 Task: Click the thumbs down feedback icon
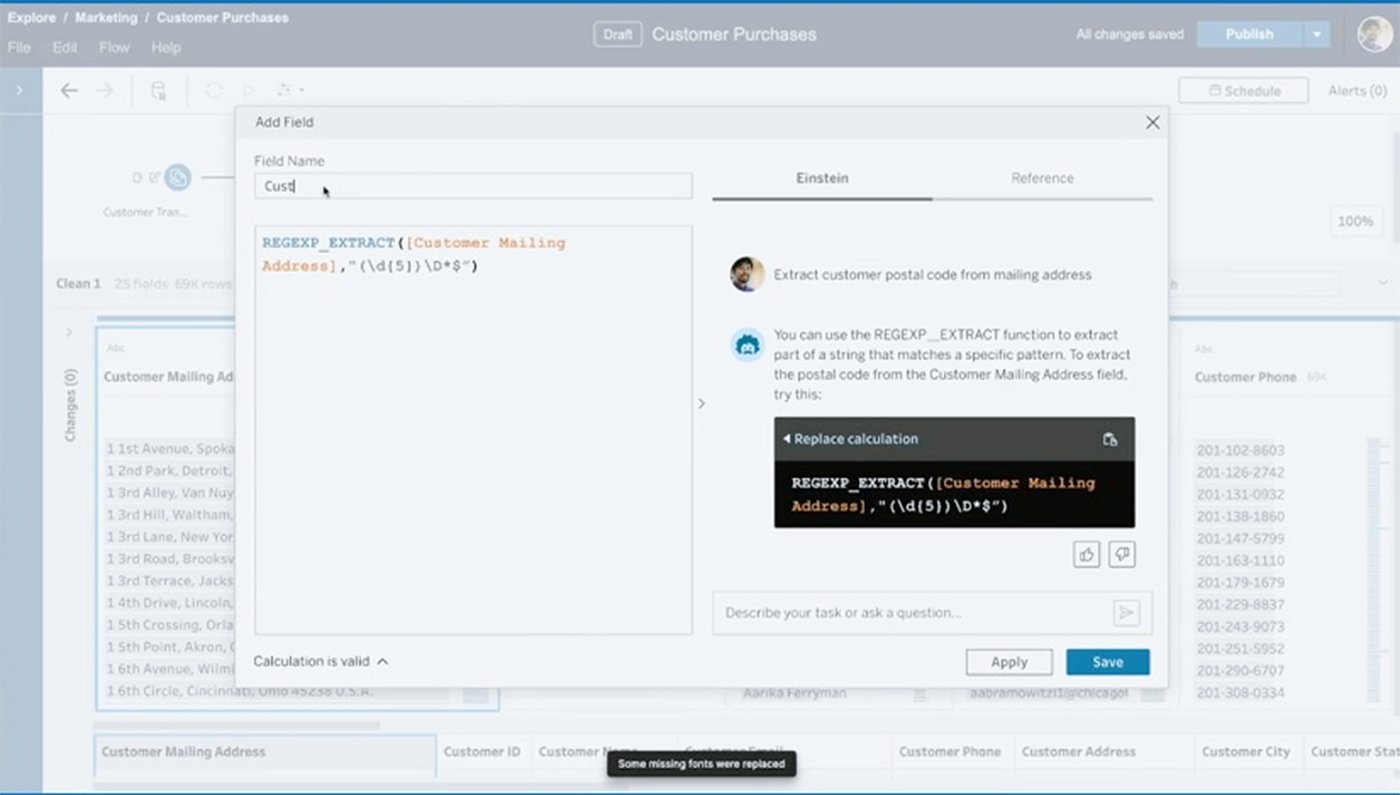tap(1122, 554)
